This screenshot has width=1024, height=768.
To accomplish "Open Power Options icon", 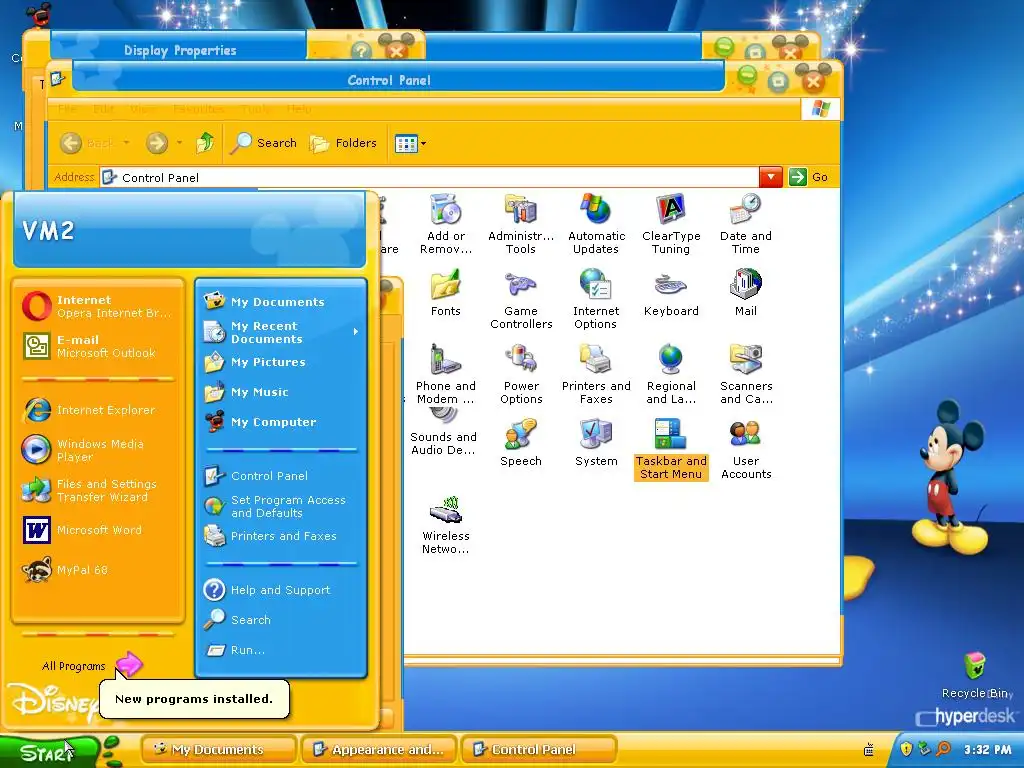I will 520,374.
